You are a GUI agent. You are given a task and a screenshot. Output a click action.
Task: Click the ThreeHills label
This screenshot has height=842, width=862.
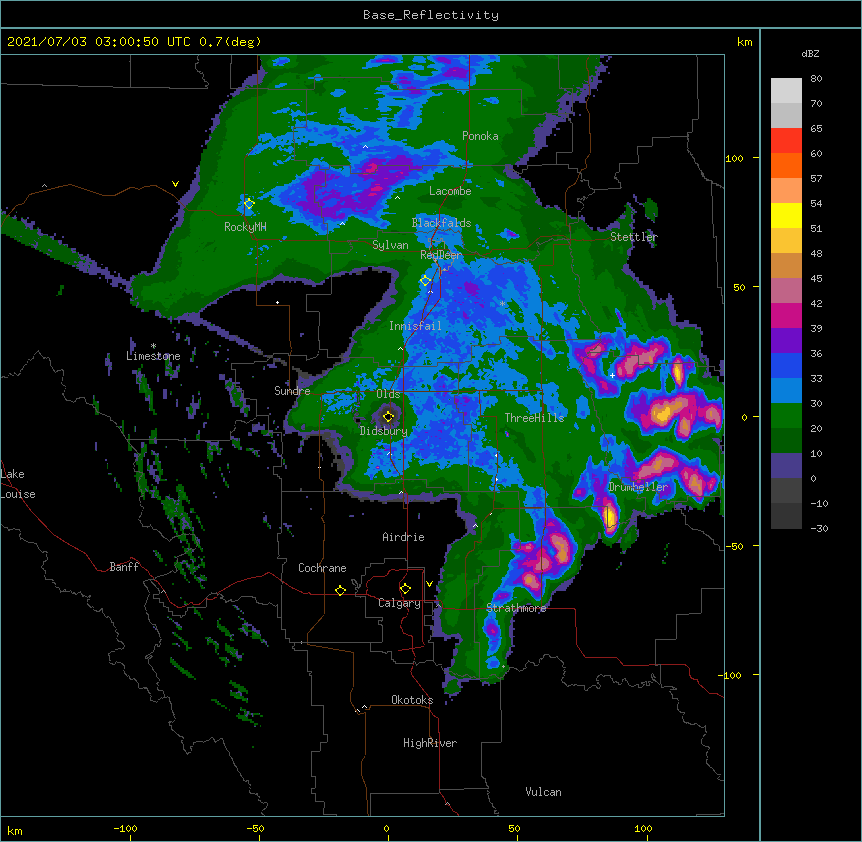[534, 418]
